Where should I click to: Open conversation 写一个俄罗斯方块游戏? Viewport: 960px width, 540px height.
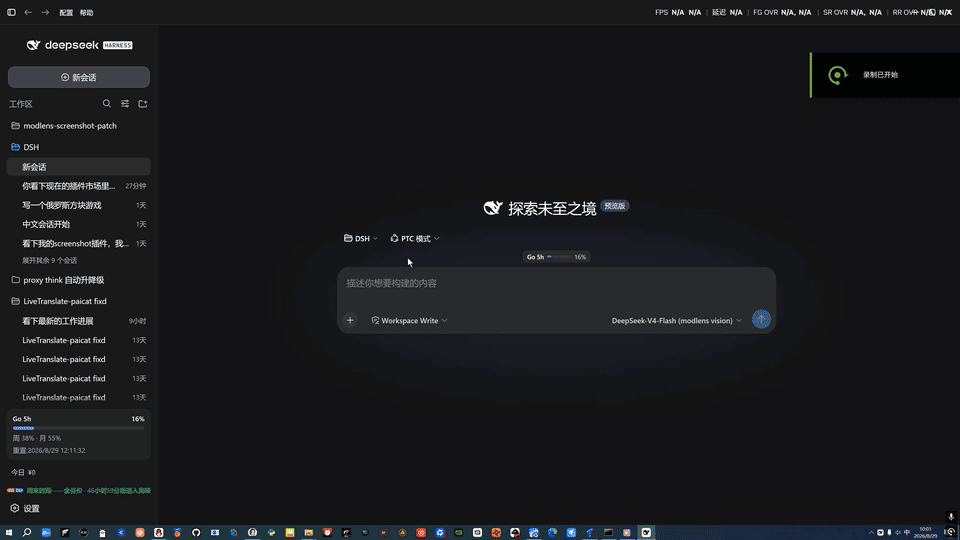pos(78,205)
